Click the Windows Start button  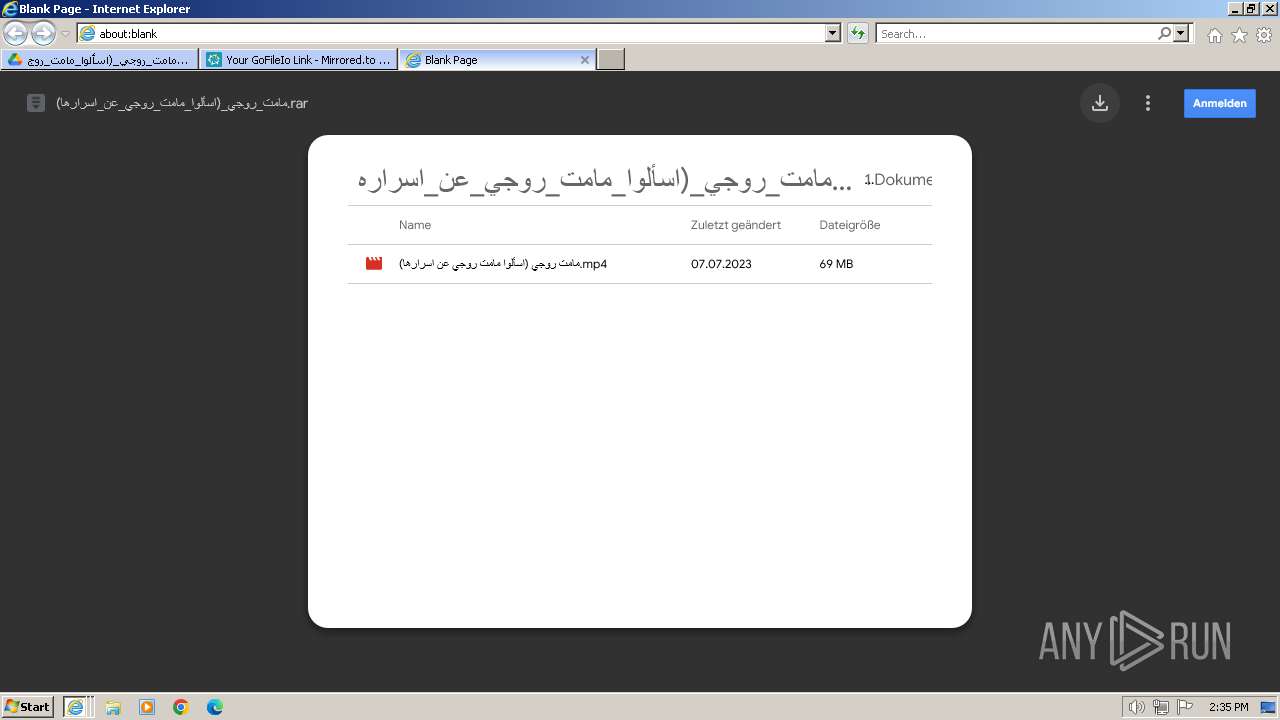tap(28, 706)
